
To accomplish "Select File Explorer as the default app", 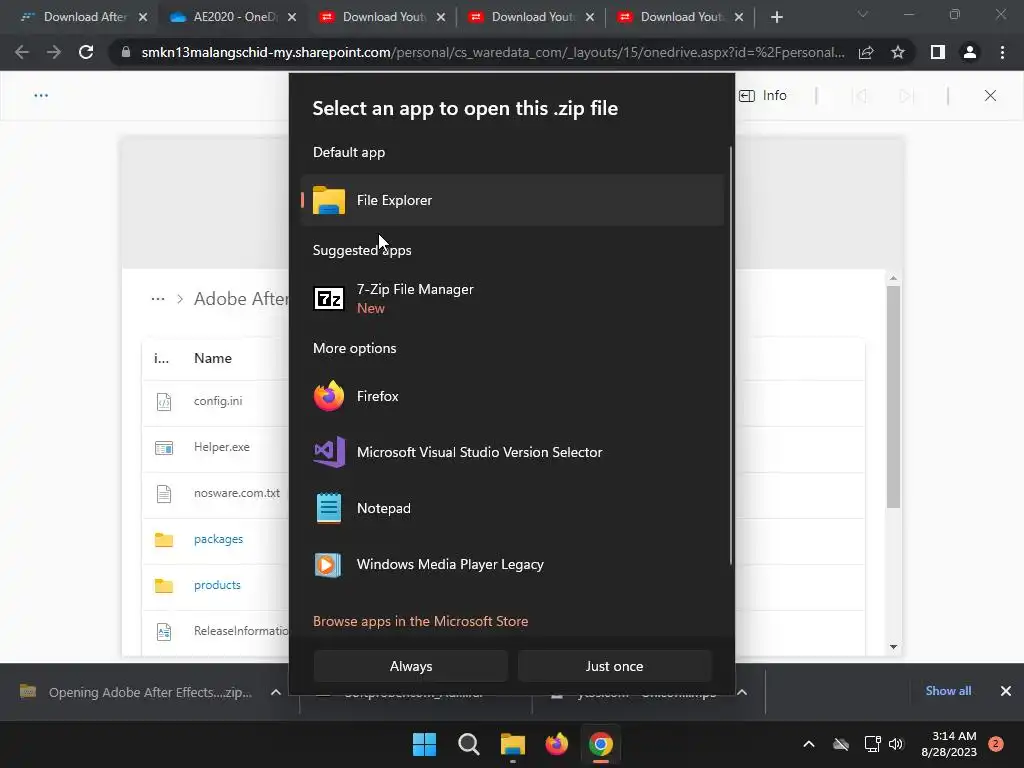I will click(512, 200).
